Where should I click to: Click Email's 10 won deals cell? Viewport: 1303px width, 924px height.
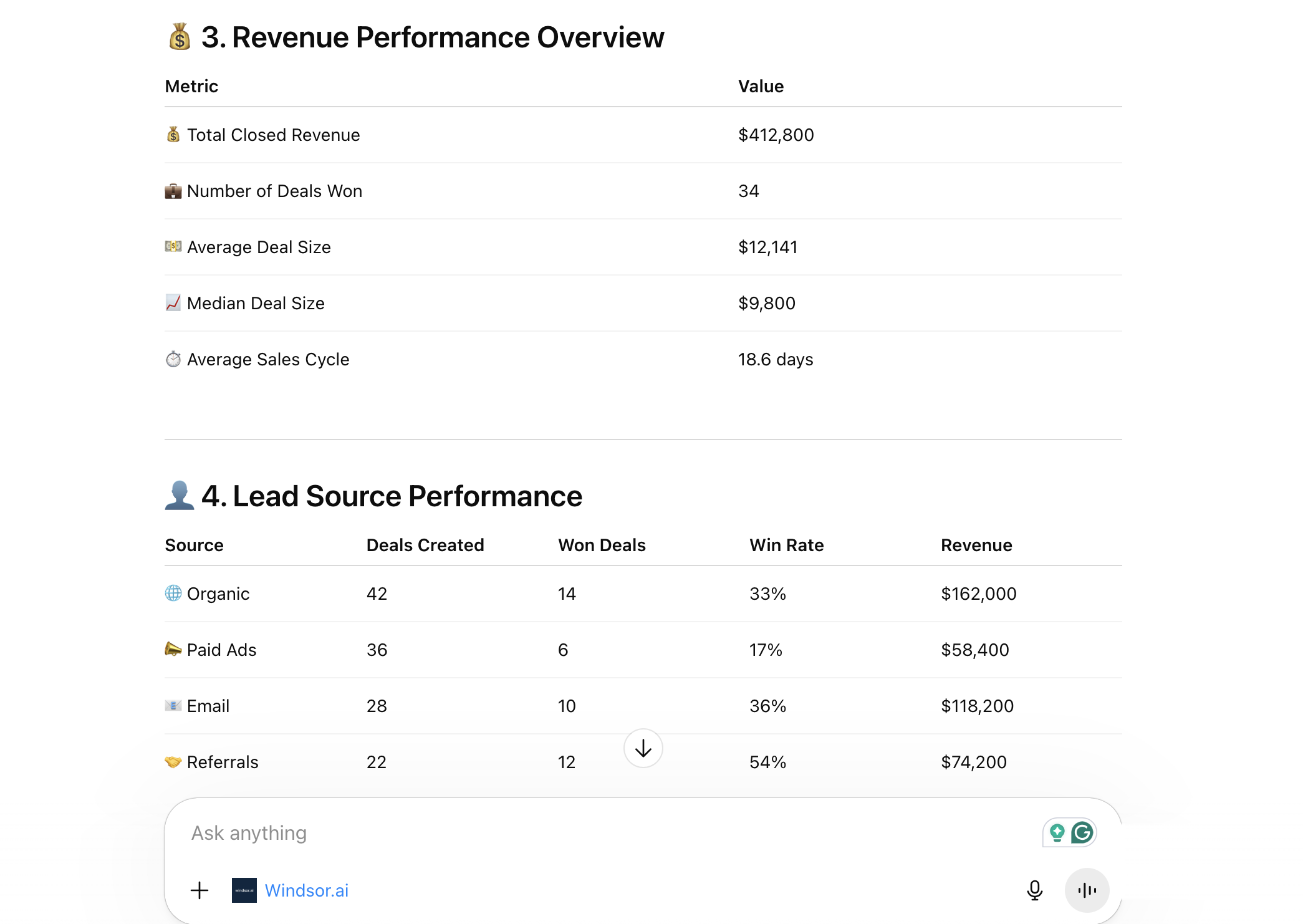(x=567, y=706)
